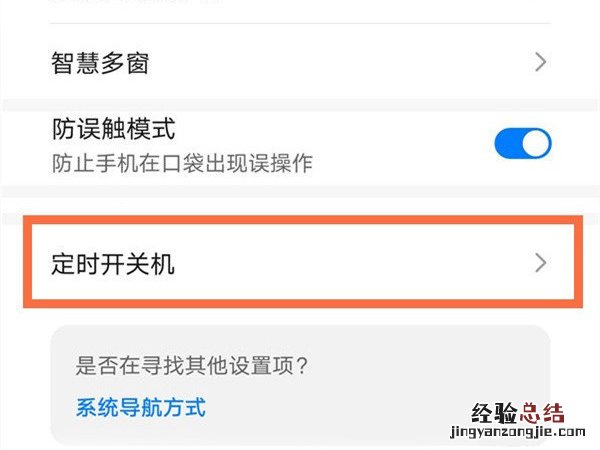Screen dimensions: 600x450
Task: Follow the 系统导航方式 link
Action: coord(141,407)
